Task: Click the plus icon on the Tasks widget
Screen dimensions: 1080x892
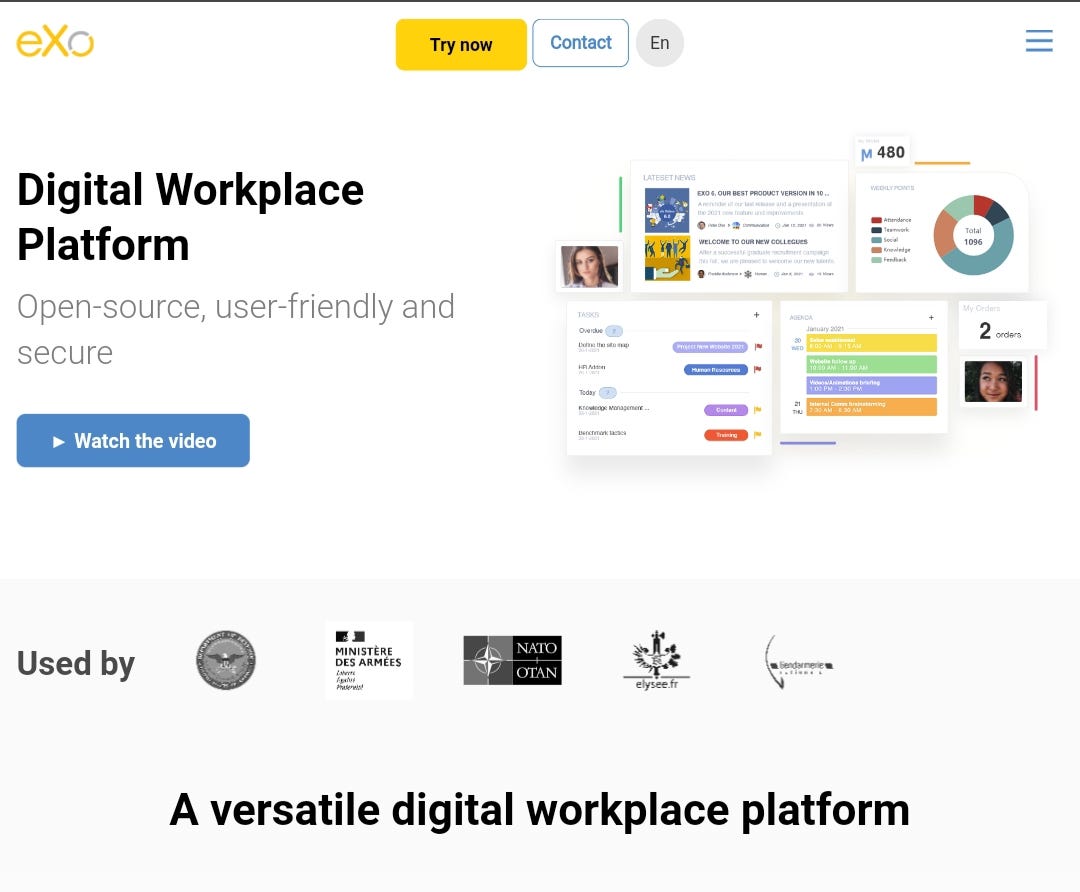Action: [756, 315]
